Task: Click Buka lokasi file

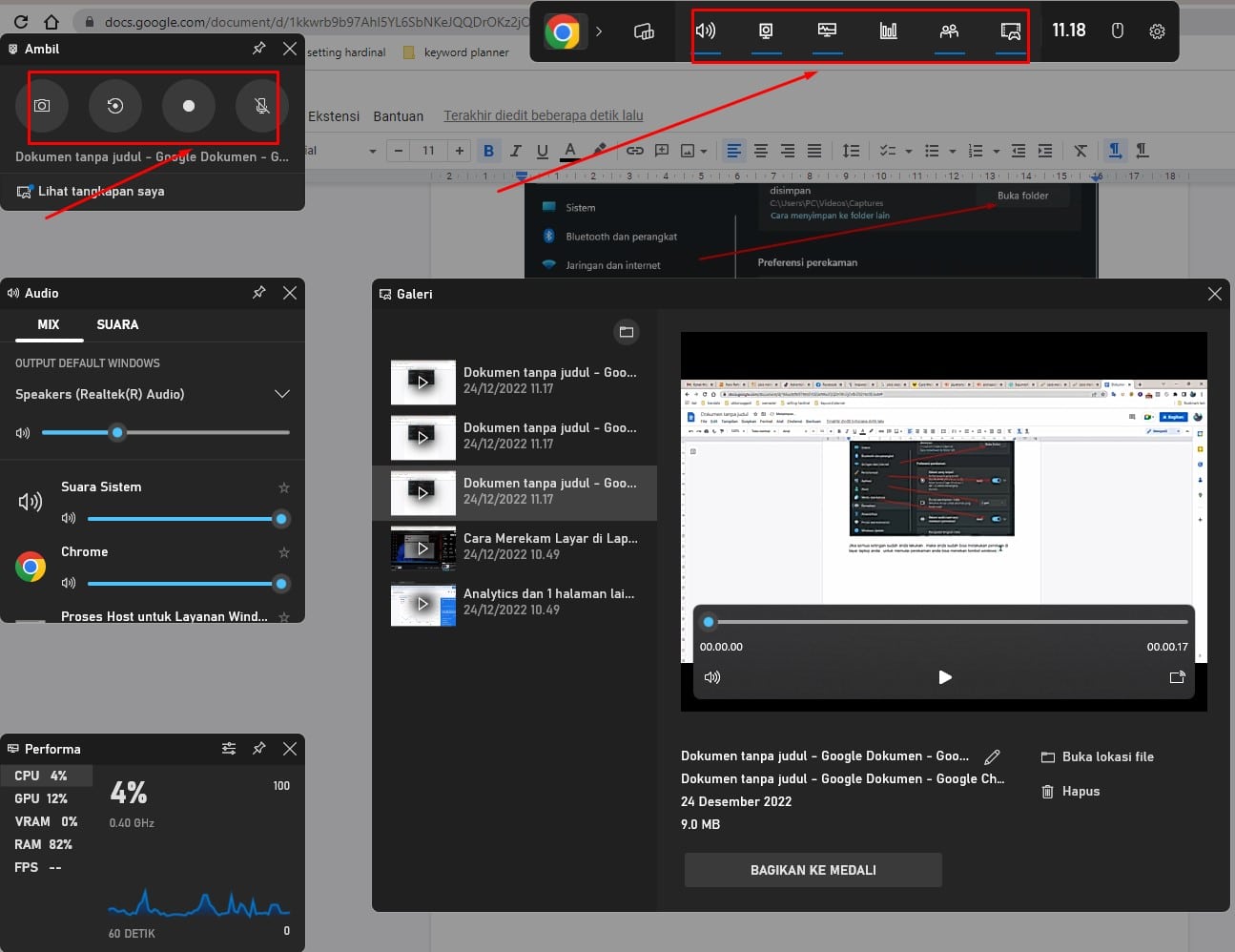Action: [1097, 756]
